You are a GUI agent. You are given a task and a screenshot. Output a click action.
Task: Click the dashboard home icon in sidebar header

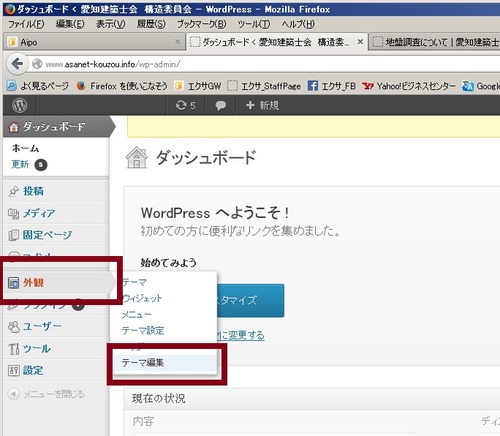[x=14, y=127]
